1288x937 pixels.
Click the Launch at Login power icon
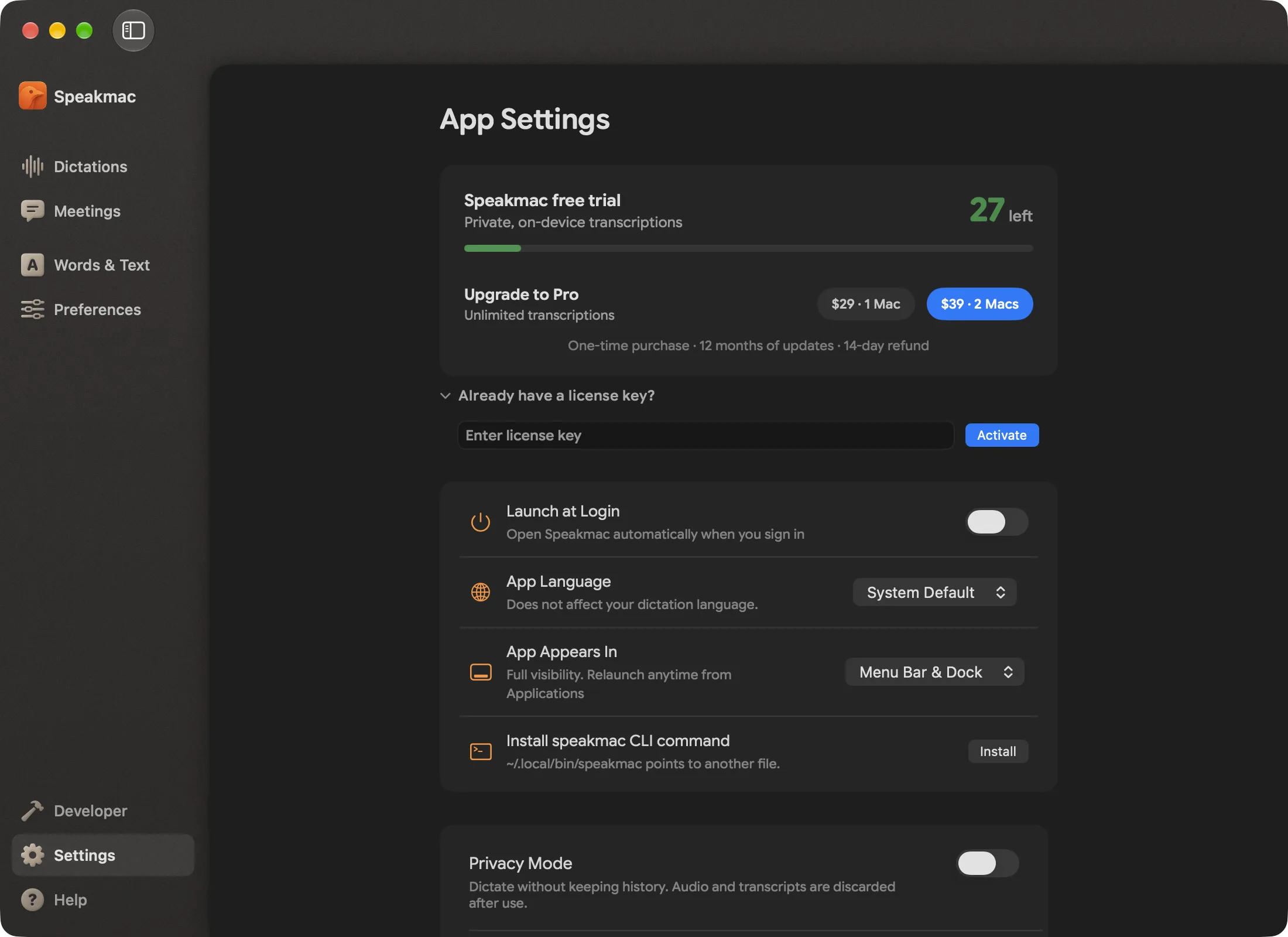[481, 522]
